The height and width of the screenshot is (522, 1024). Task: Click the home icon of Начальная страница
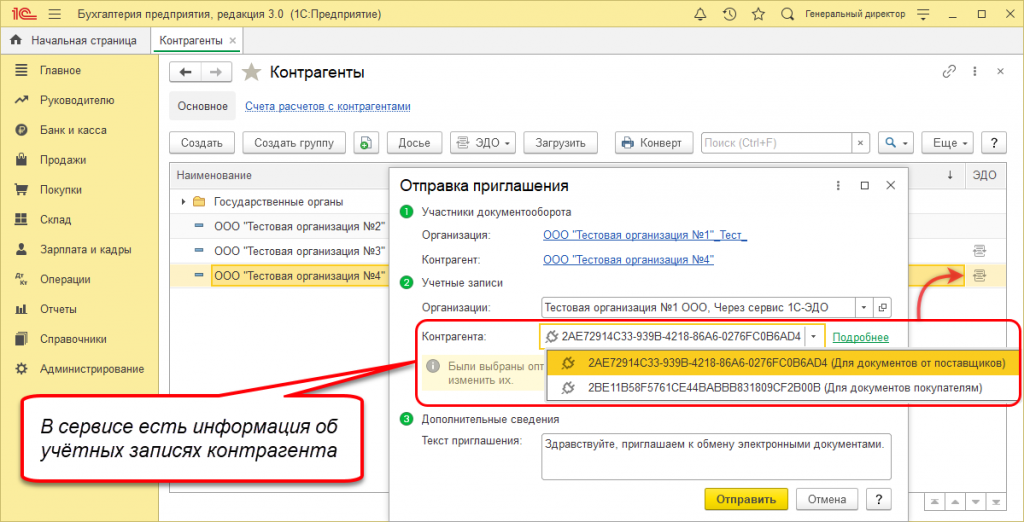(x=16, y=41)
